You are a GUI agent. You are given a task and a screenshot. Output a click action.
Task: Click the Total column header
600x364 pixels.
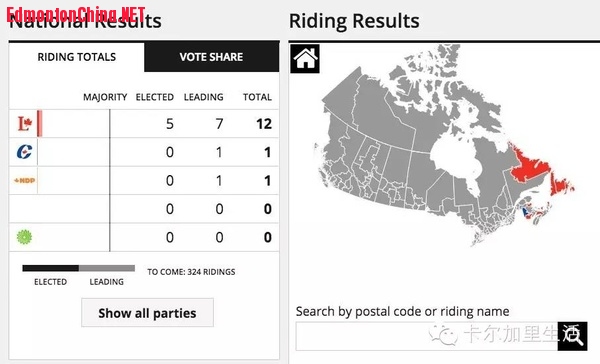[x=257, y=97]
